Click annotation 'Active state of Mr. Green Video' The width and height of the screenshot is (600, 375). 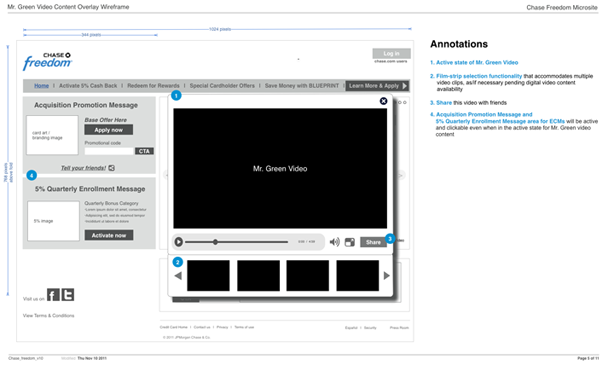pos(477,62)
